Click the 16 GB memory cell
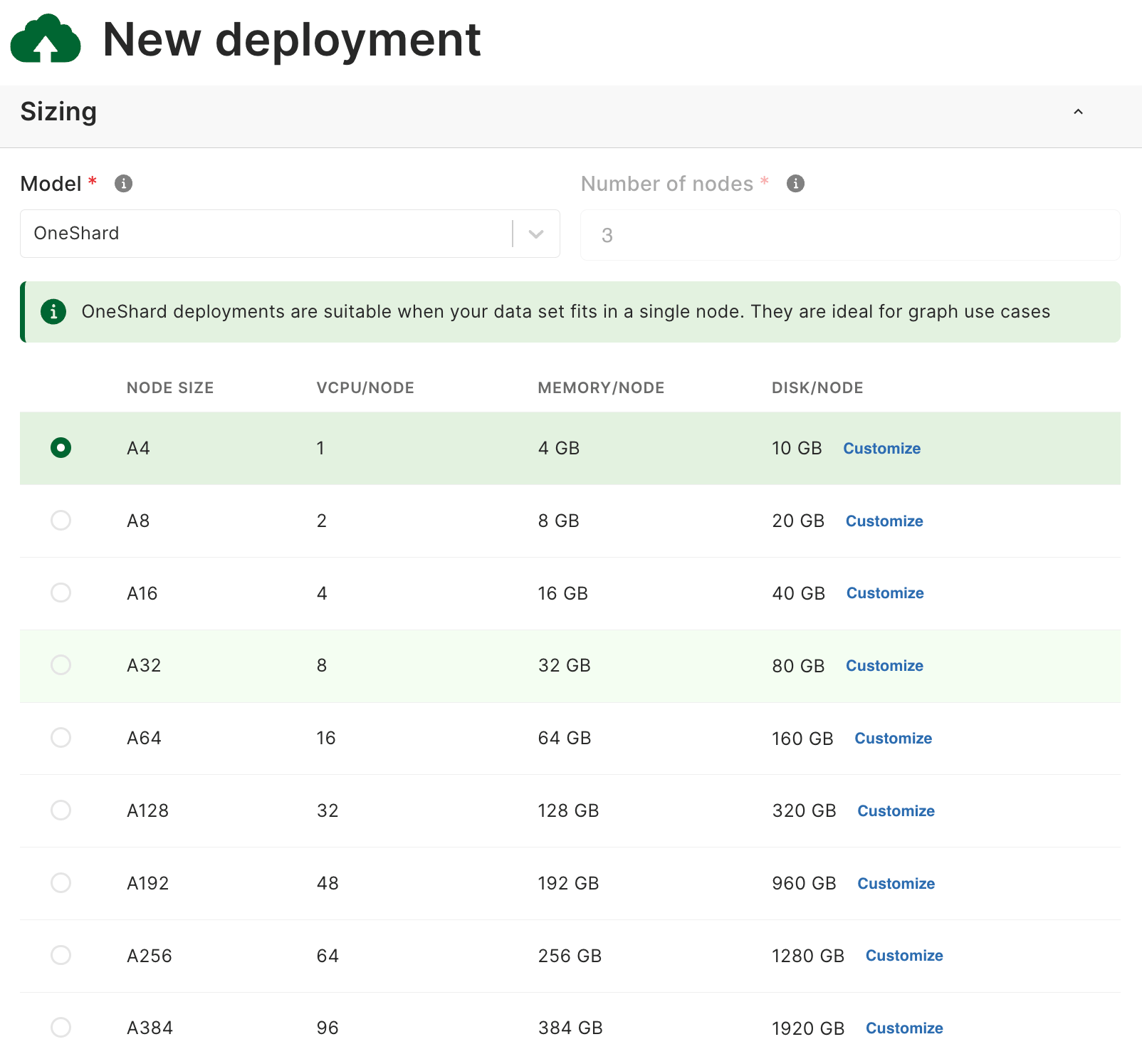Viewport: 1142px width, 1064px height. 563,593
